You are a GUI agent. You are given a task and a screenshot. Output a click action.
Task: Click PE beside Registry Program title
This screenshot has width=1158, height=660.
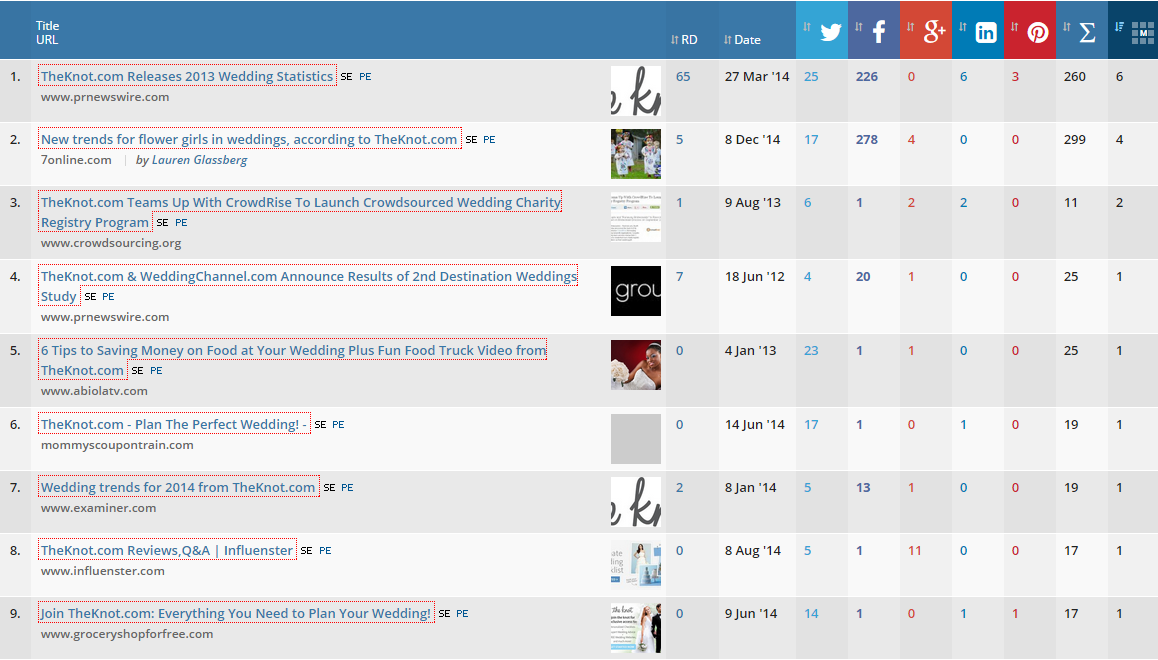click(x=182, y=223)
